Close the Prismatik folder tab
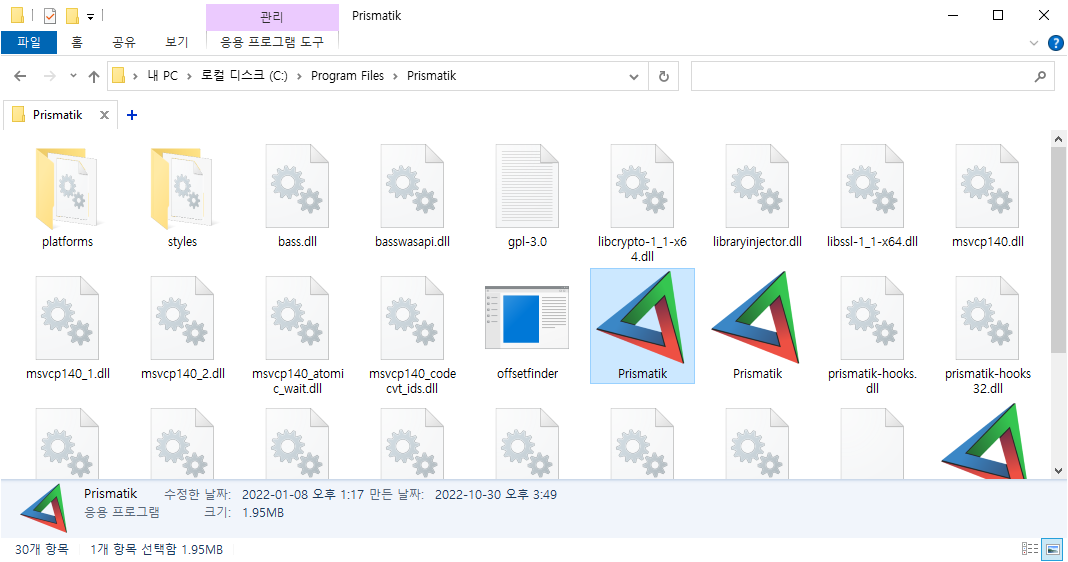The width and height of the screenshot is (1068, 562). [x=104, y=115]
